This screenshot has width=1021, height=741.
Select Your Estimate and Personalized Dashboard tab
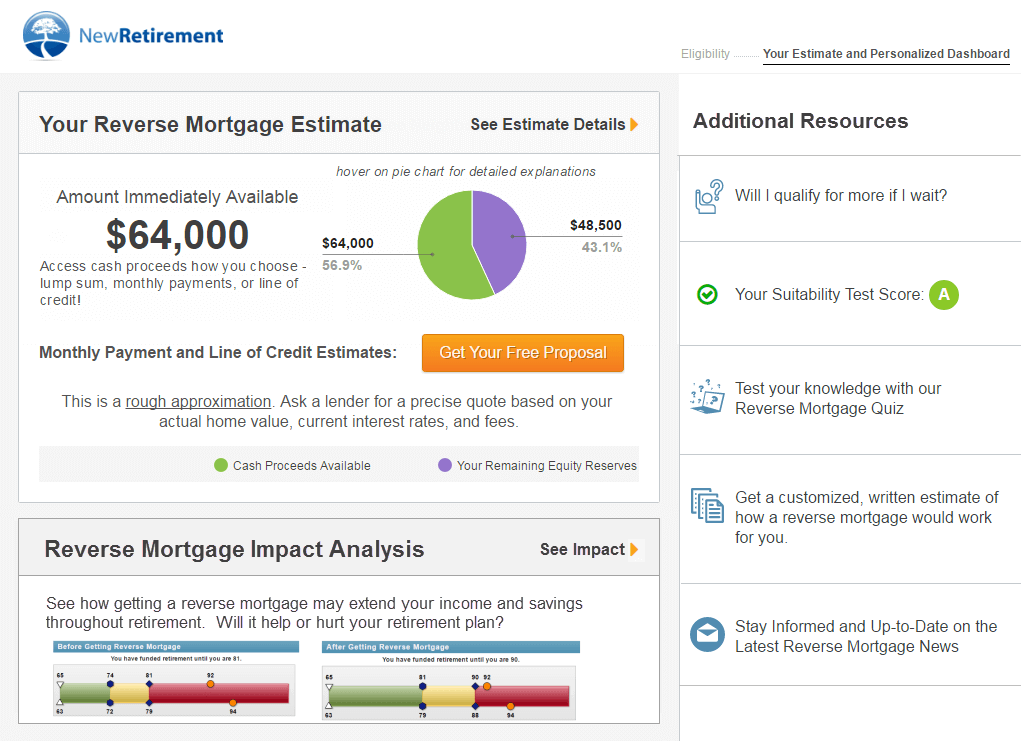coord(886,54)
